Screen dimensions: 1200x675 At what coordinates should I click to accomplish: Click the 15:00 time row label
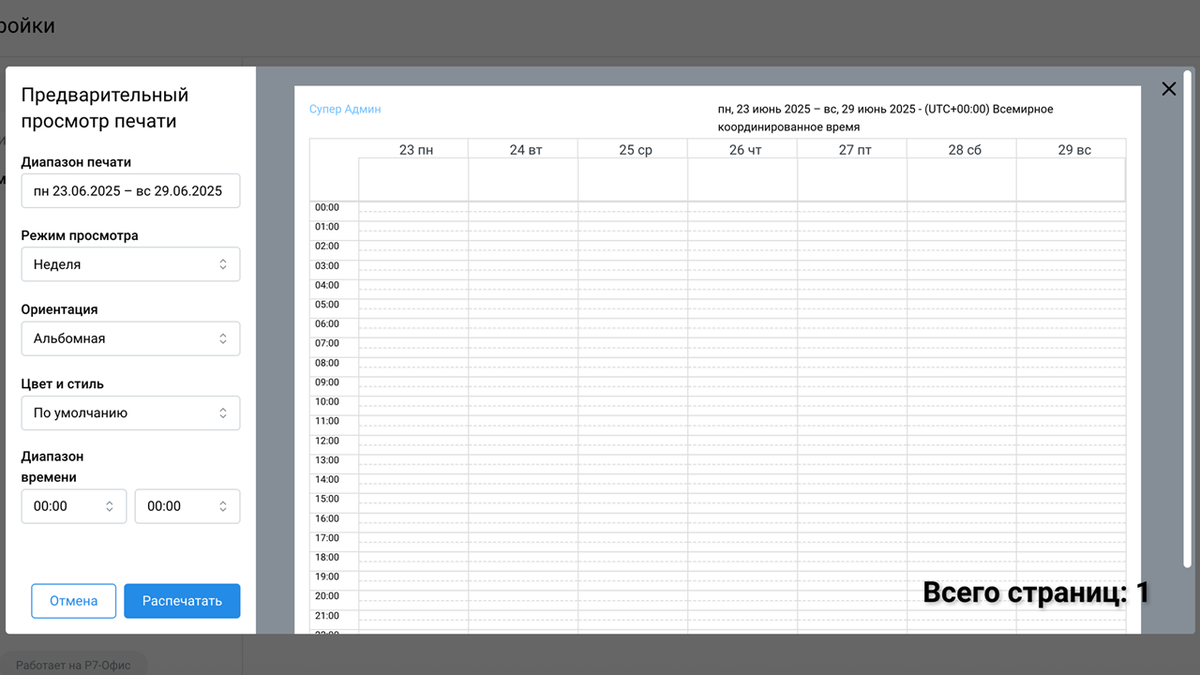(327, 498)
